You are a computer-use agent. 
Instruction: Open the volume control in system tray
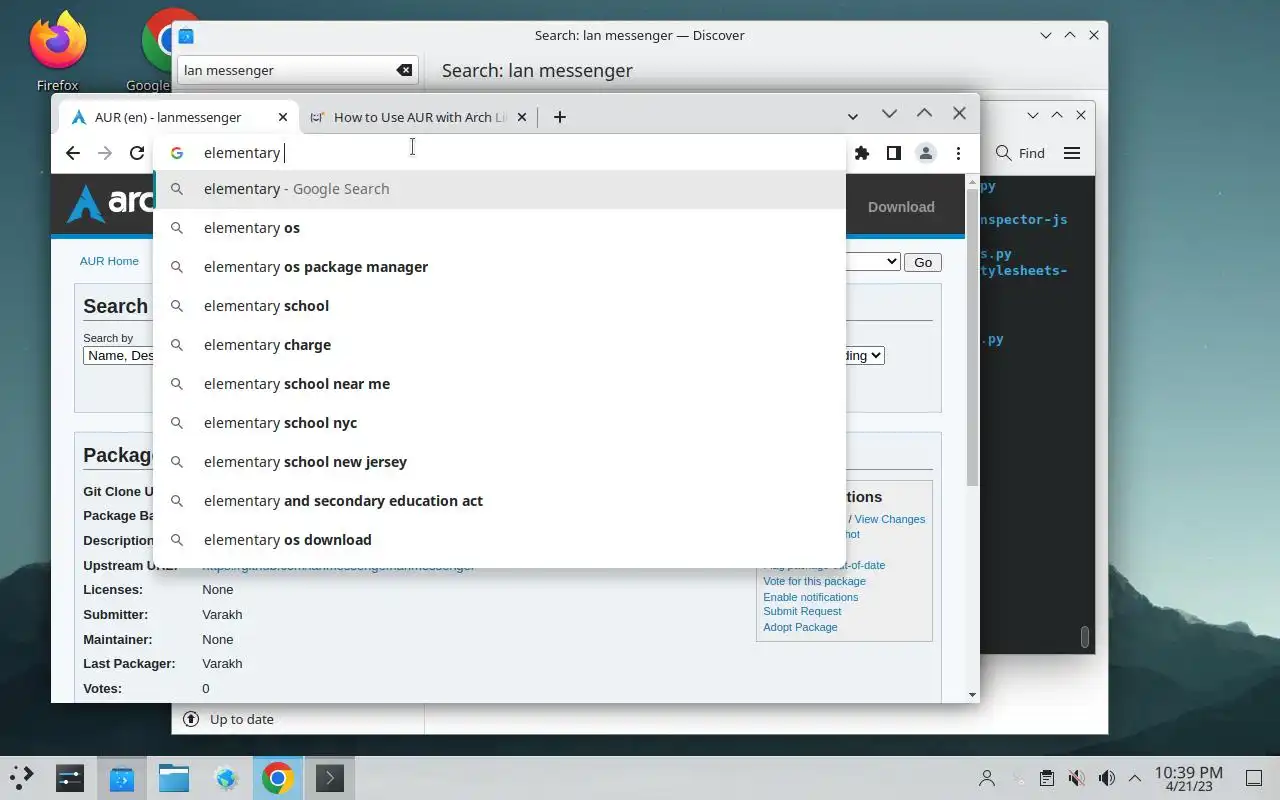pos(1106,778)
